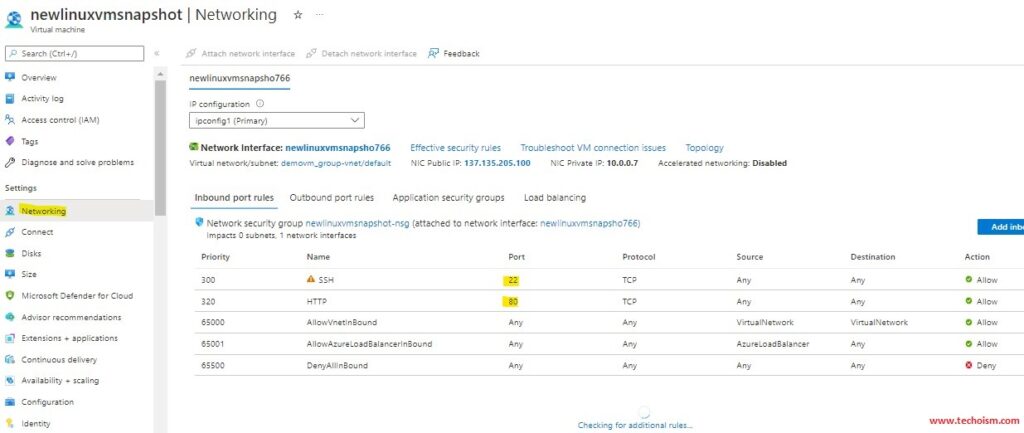Image resolution: width=1024 pixels, height=433 pixels.
Task: Click the Size icon in the sidebar
Action: [x=10, y=274]
